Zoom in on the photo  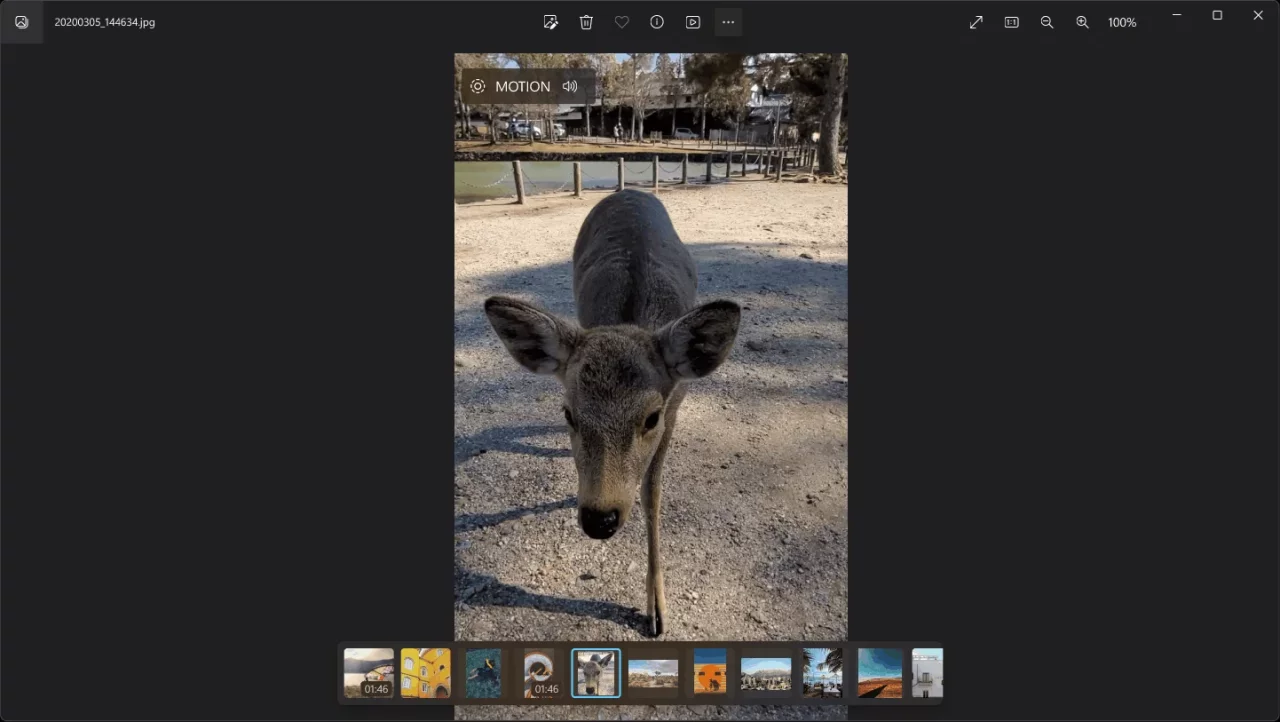1082,22
